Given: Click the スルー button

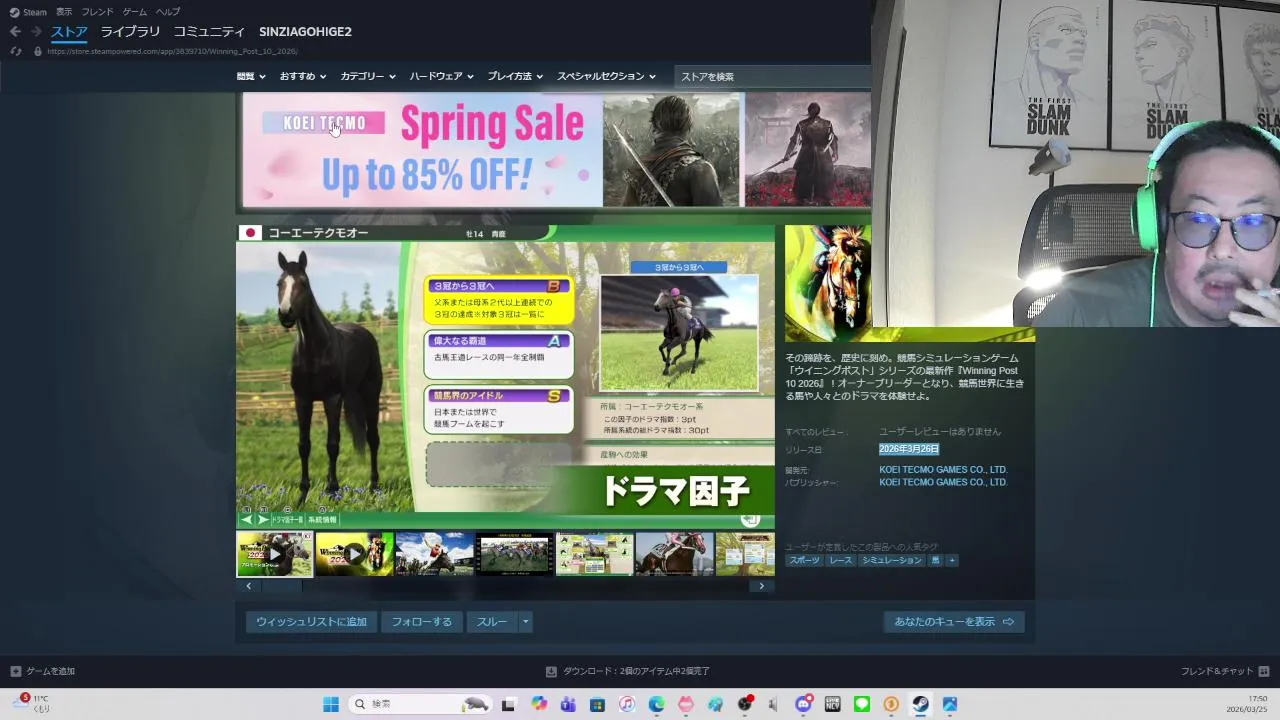Looking at the screenshot, I should (x=491, y=622).
